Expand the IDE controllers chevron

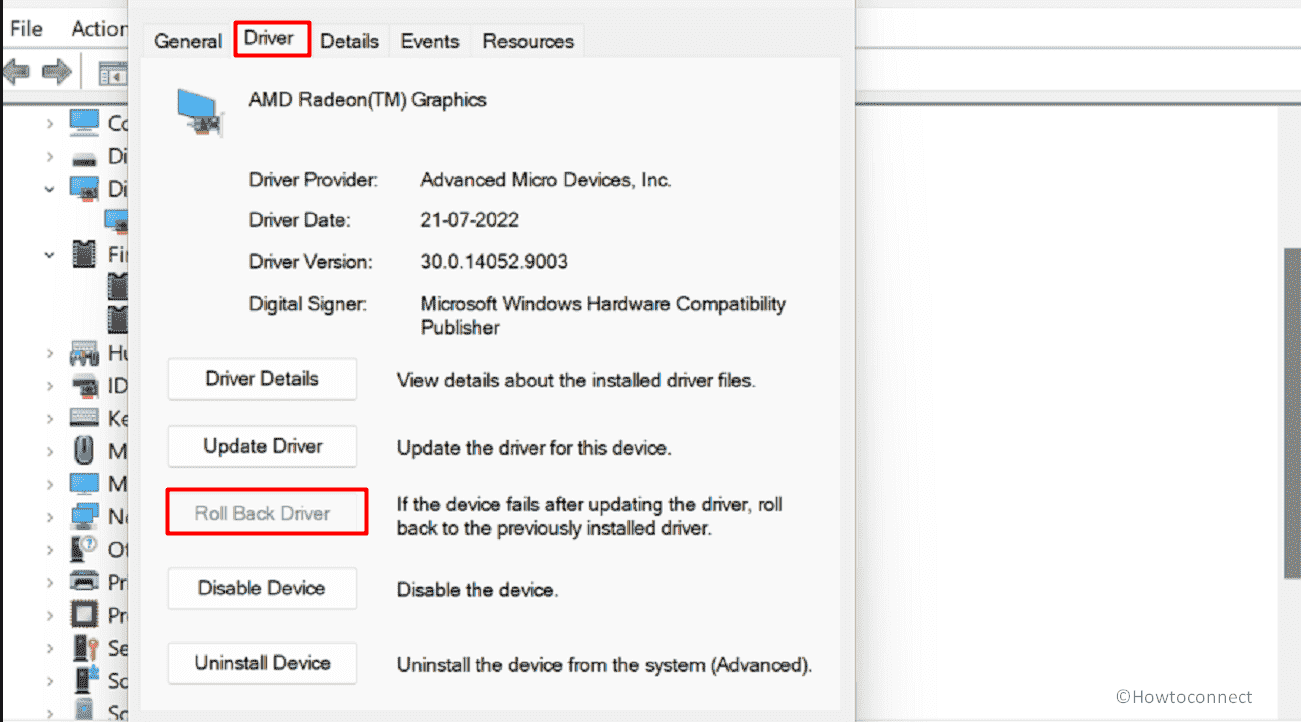tap(49, 385)
